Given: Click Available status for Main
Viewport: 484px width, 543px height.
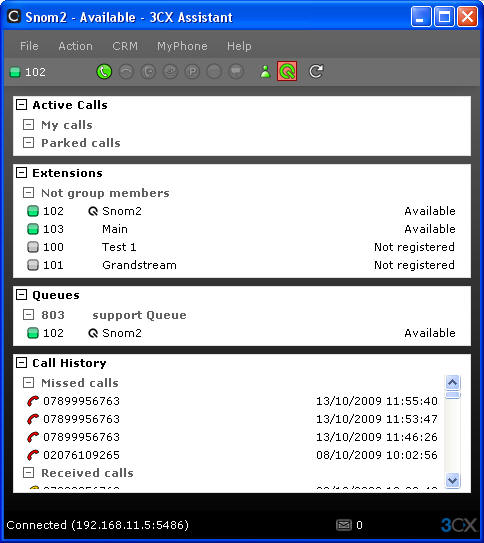Looking at the screenshot, I should point(430,229).
